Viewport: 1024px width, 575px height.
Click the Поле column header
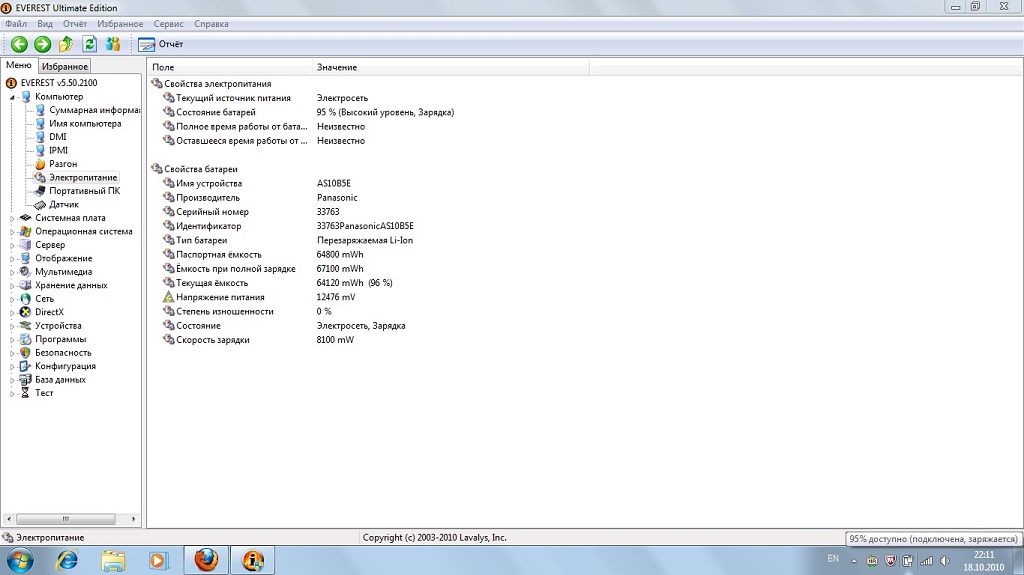click(x=229, y=67)
